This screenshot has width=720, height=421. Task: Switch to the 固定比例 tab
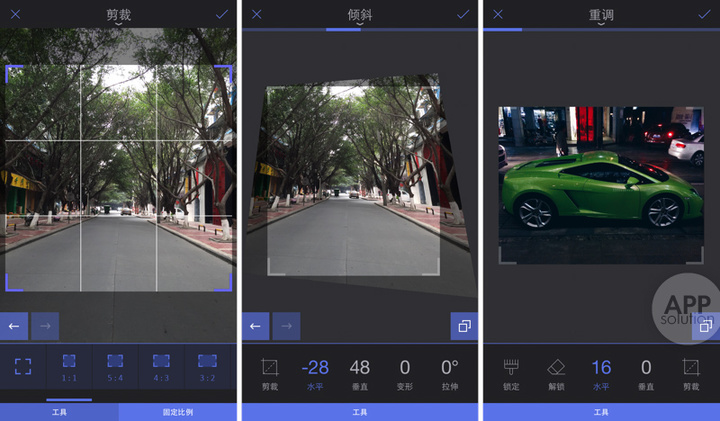click(178, 412)
